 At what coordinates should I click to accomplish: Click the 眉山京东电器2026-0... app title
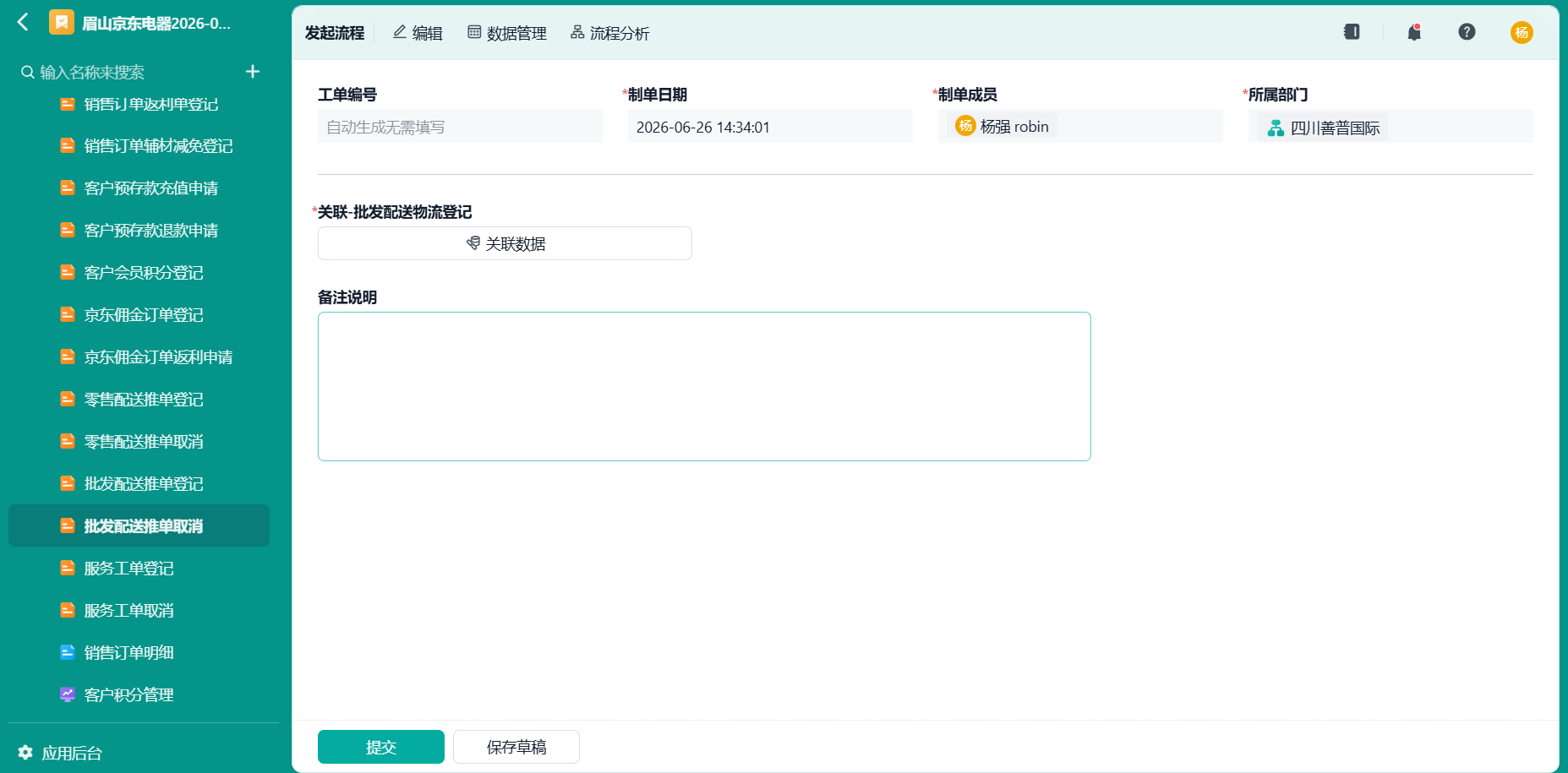click(156, 24)
